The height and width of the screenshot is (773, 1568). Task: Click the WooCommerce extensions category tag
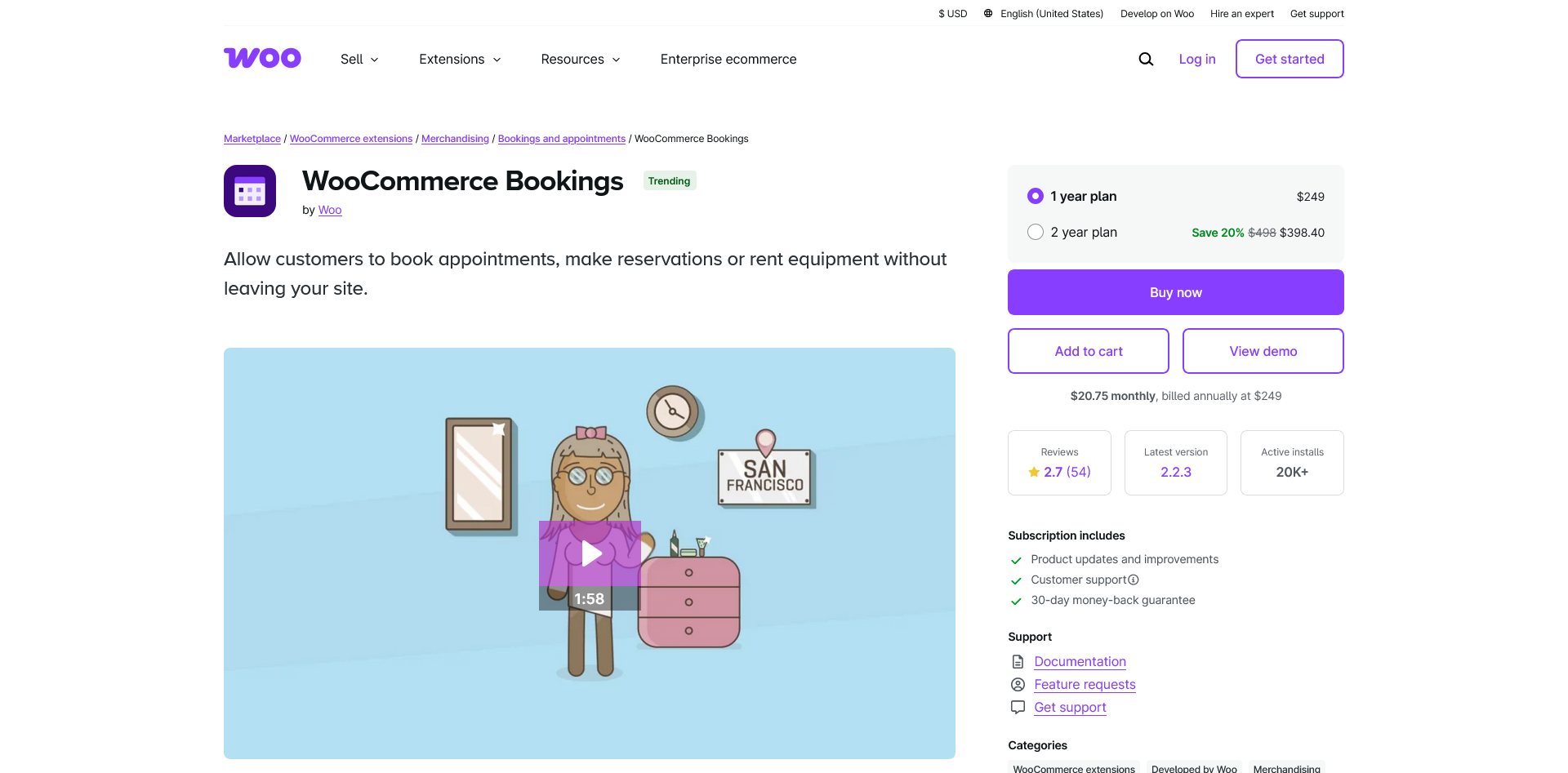[1074, 767]
